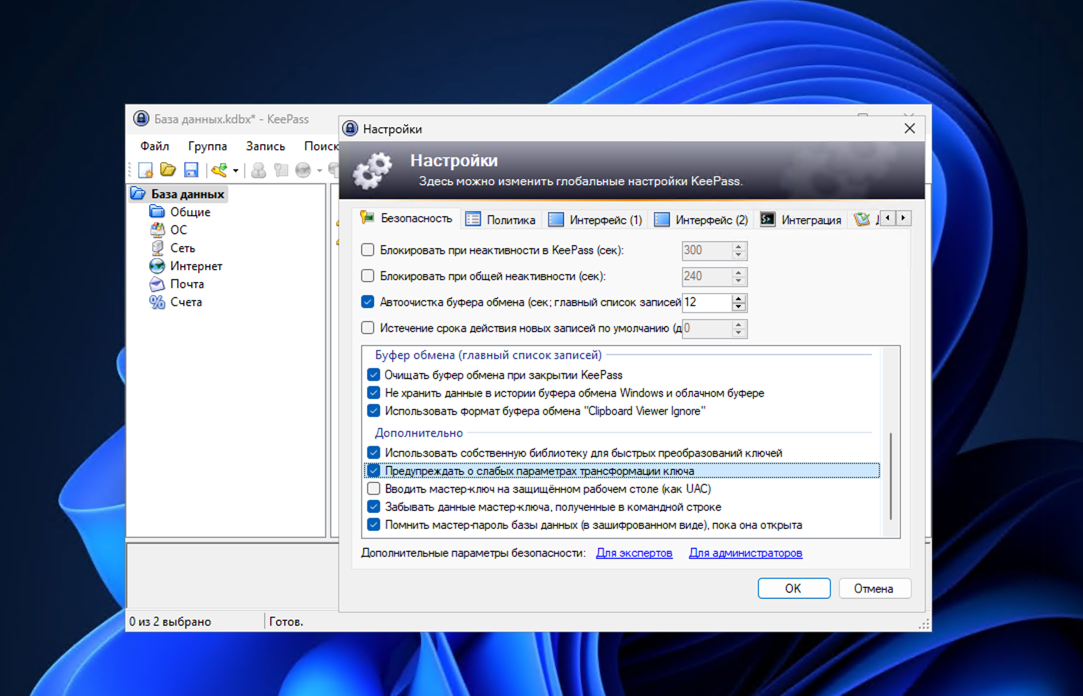Select the Интернет group globe icon
Viewport: 1083px width, 696px height.
[157, 266]
